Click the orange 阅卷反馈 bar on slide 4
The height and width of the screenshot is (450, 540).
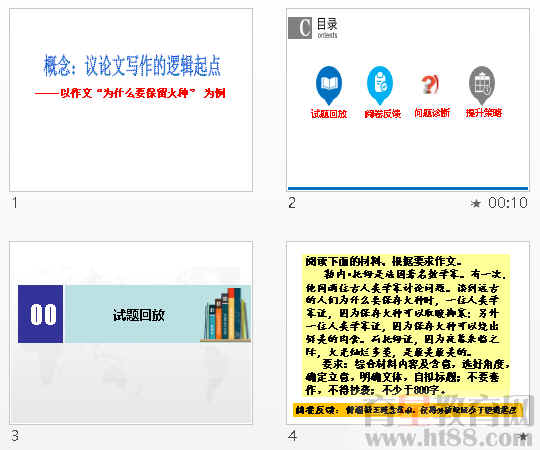tap(408, 410)
